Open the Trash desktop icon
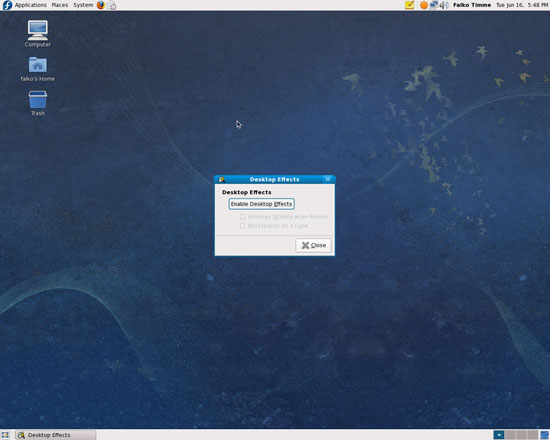This screenshot has height=440, width=550. tap(38, 103)
